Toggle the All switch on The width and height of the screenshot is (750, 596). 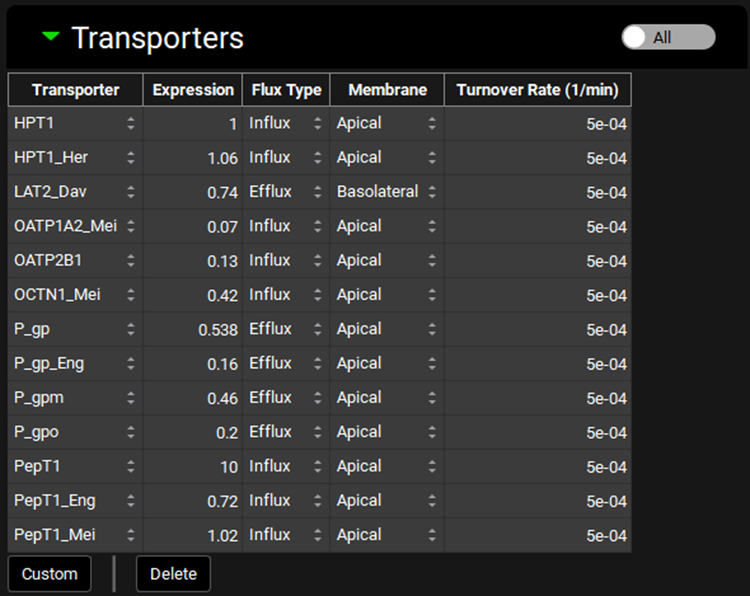667,37
